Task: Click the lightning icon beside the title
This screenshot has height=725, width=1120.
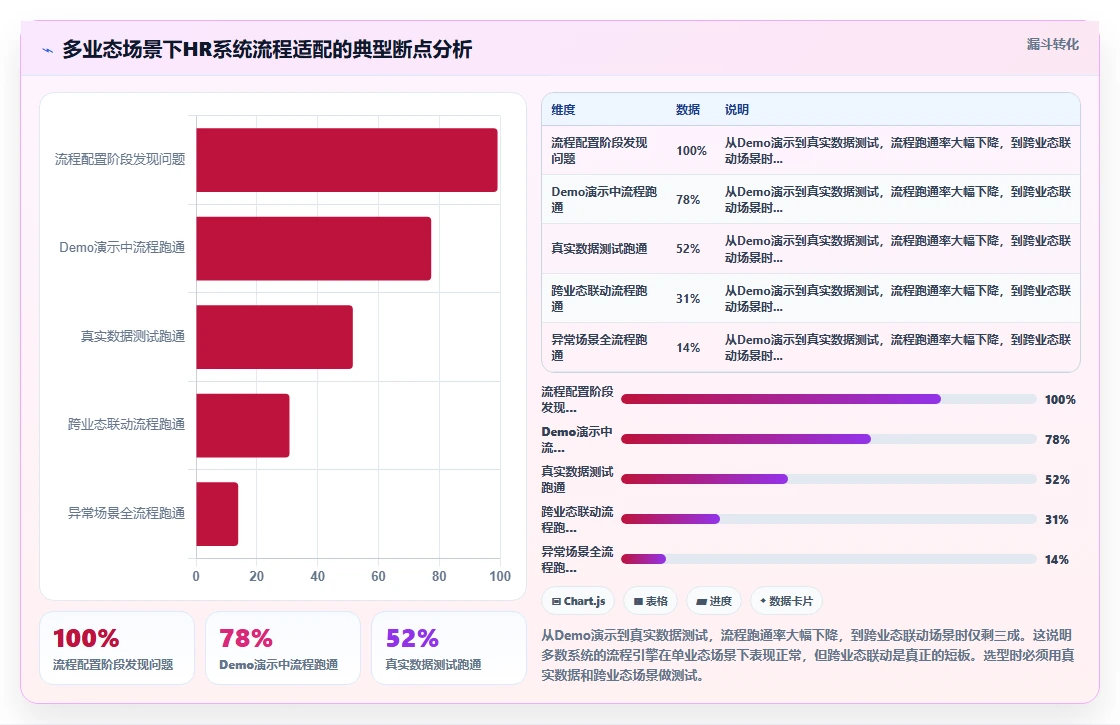Action: (x=48, y=50)
